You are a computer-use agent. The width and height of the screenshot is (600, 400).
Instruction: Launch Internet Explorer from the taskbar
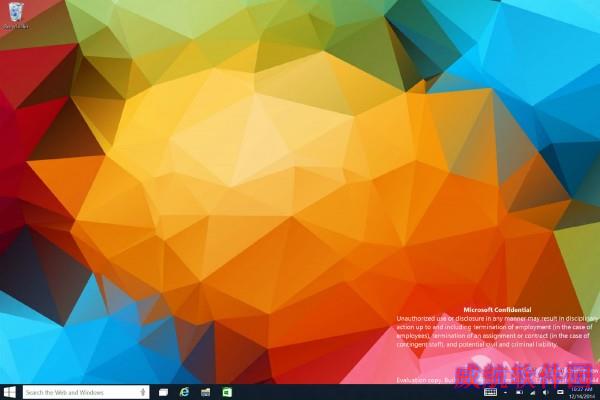pos(184,392)
